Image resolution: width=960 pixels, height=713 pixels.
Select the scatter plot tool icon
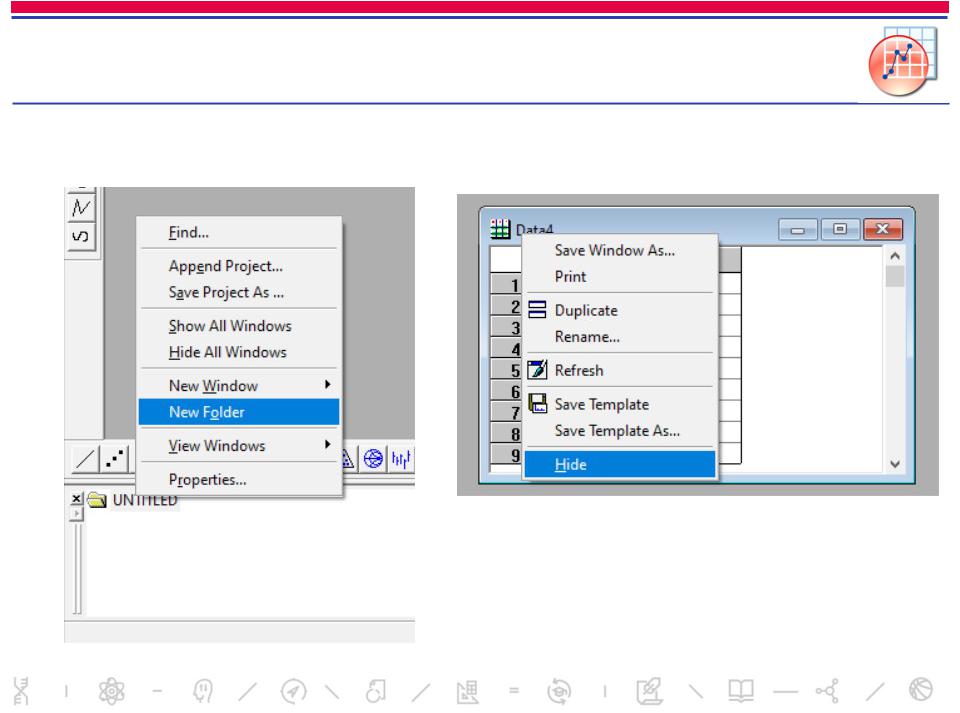114,458
